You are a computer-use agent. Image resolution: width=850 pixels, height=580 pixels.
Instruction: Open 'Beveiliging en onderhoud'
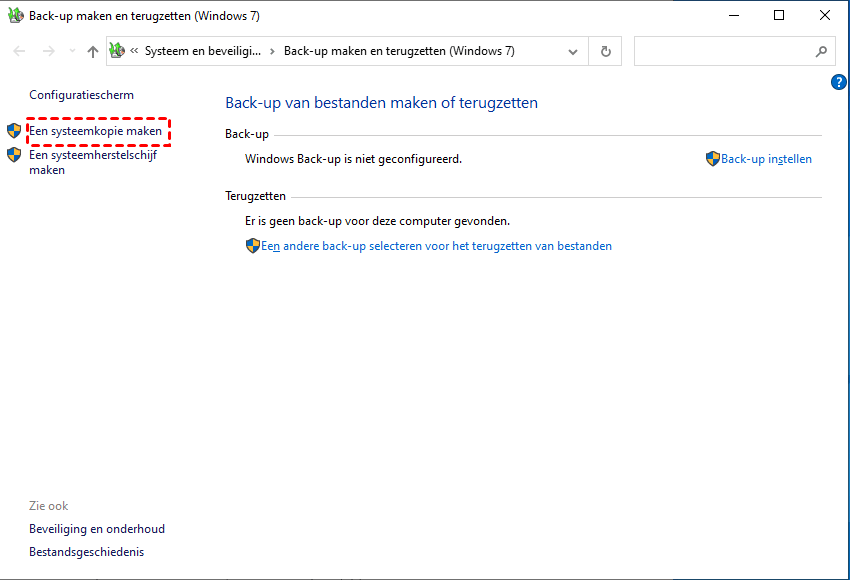97,529
